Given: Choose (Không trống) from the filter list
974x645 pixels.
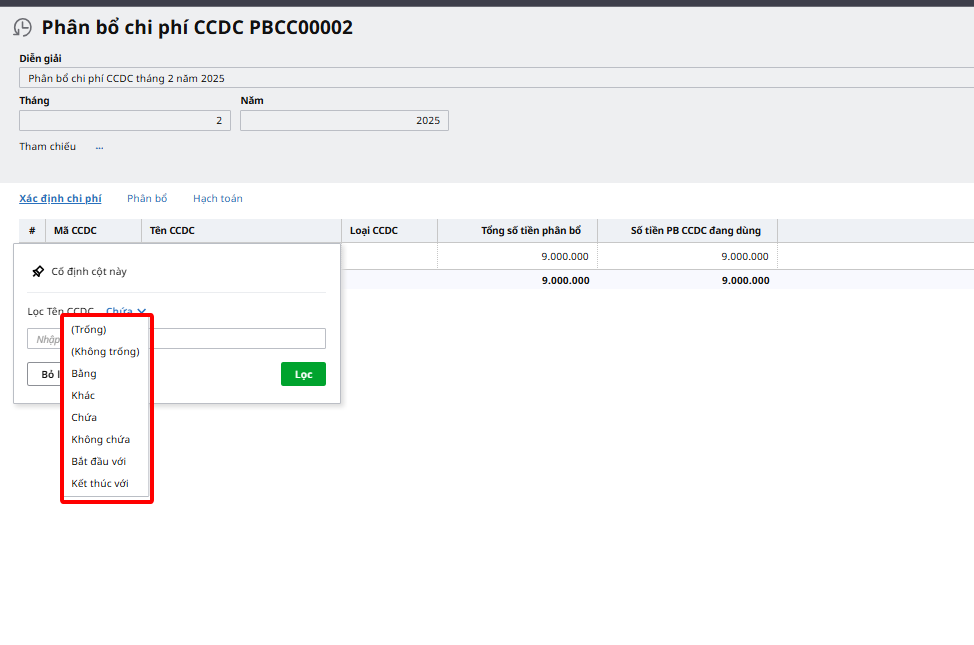Looking at the screenshot, I should pos(105,351).
